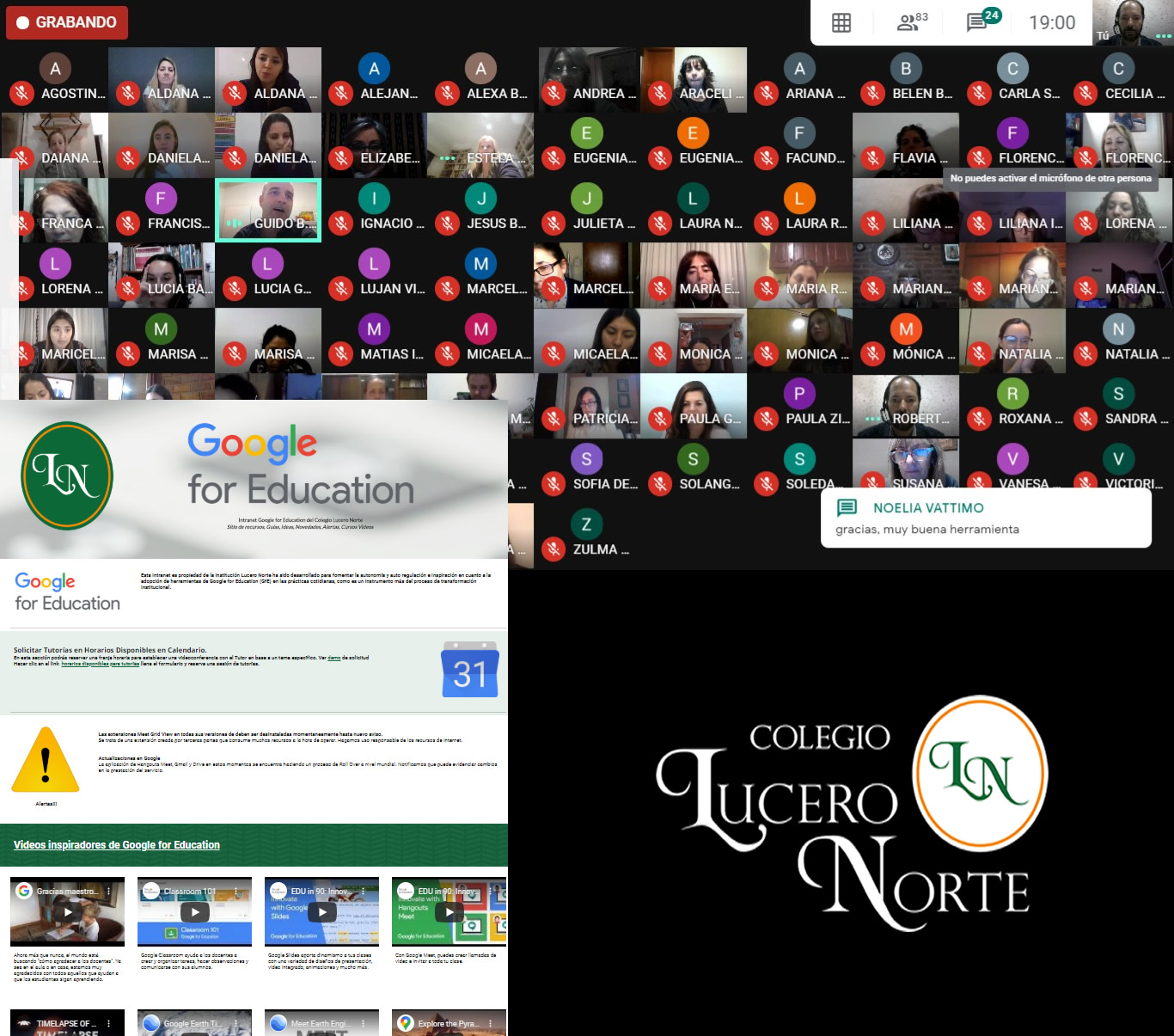Open NOELIA VATTIMO's chat message notification
The height and width of the screenshot is (1036, 1174).
coord(986,518)
